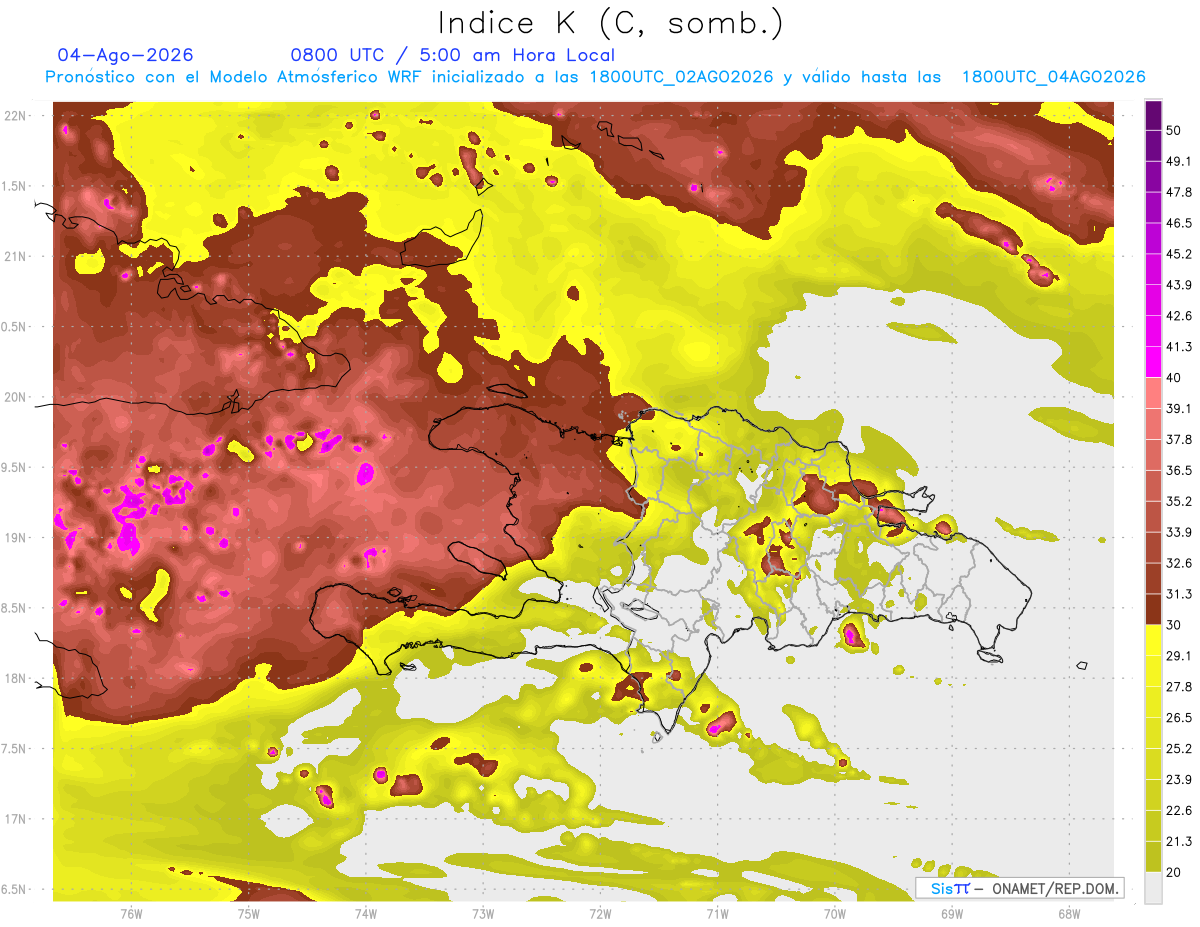Click the '45.2' colorbar label
The image size is (1200, 927).
point(1179,253)
